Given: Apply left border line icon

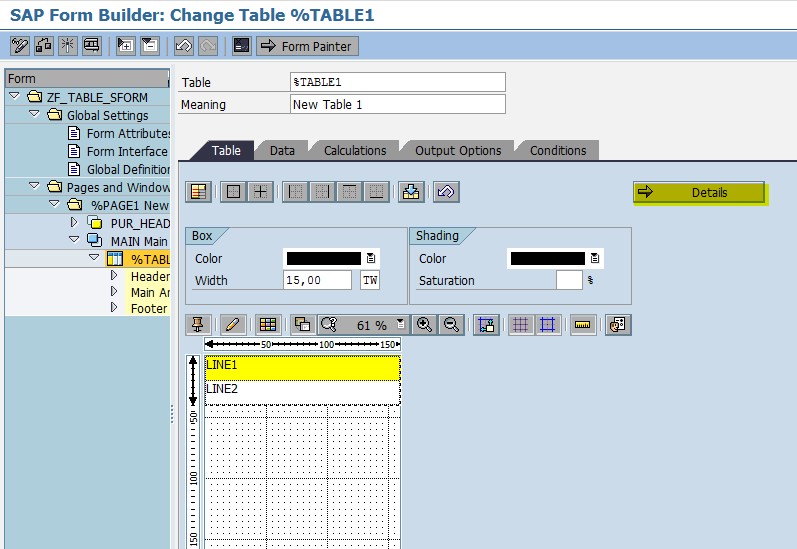Looking at the screenshot, I should coord(295,192).
